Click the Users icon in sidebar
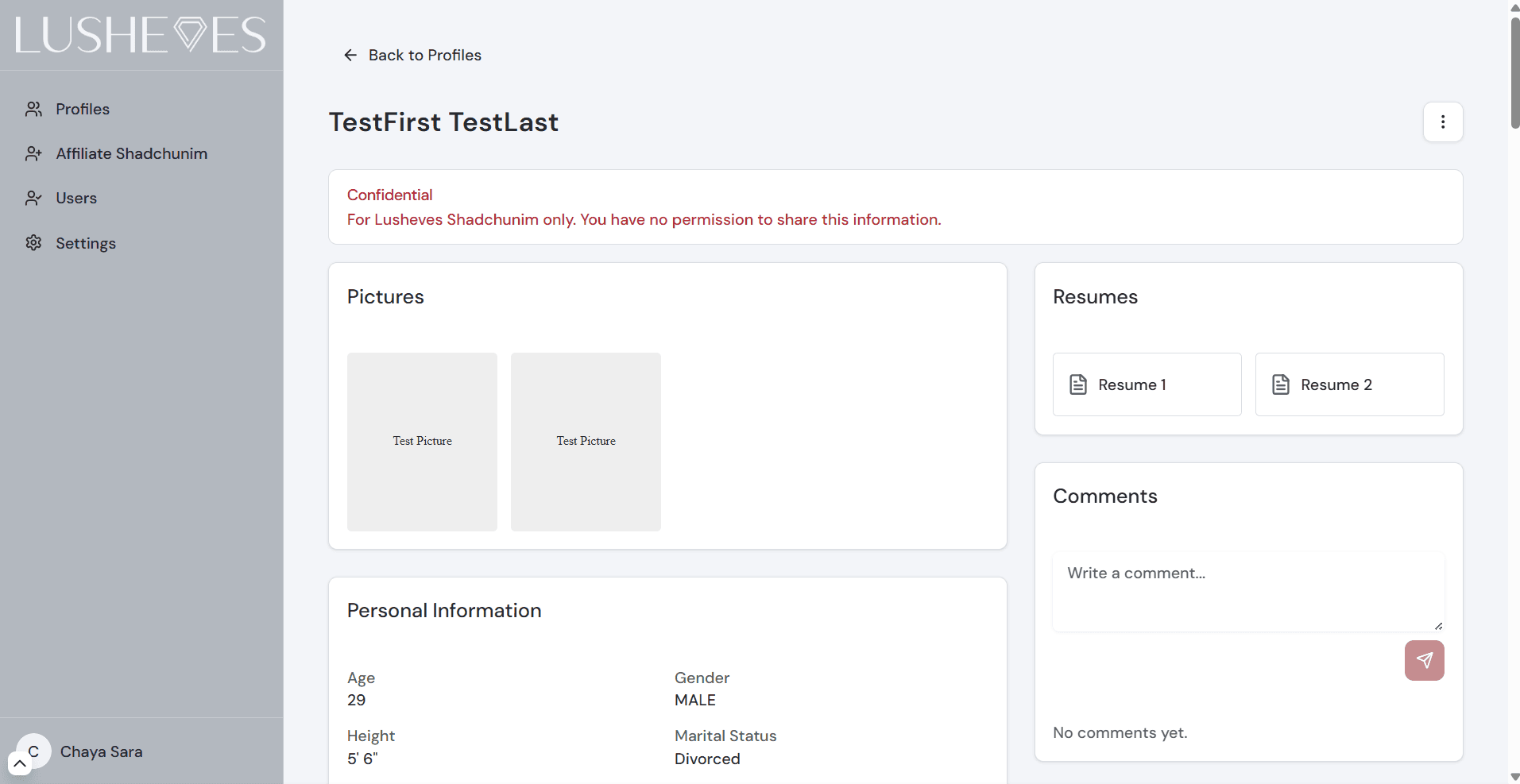 (33, 199)
